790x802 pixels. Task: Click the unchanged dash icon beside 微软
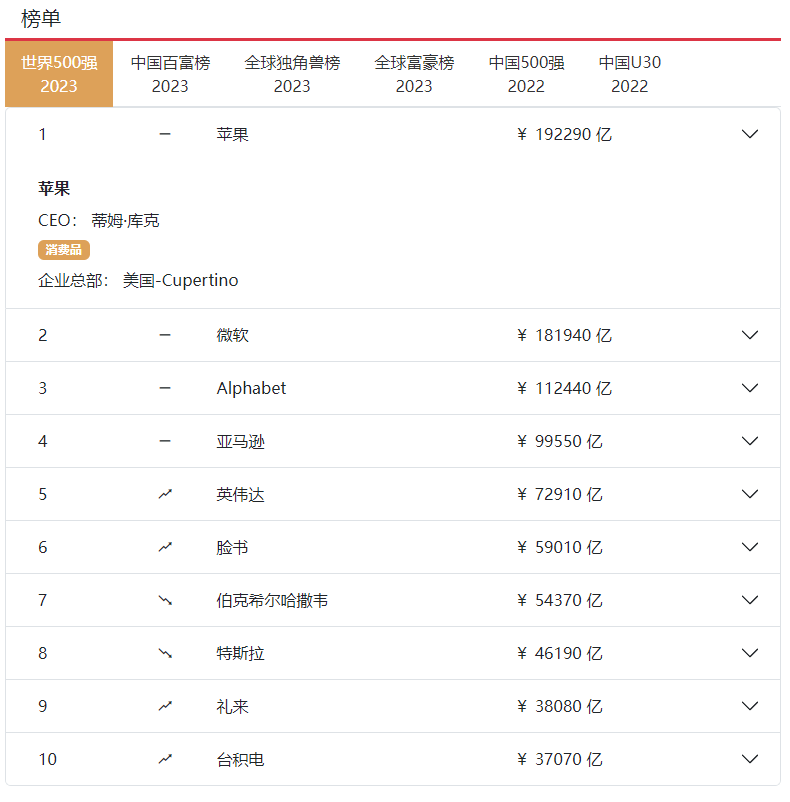(x=165, y=335)
